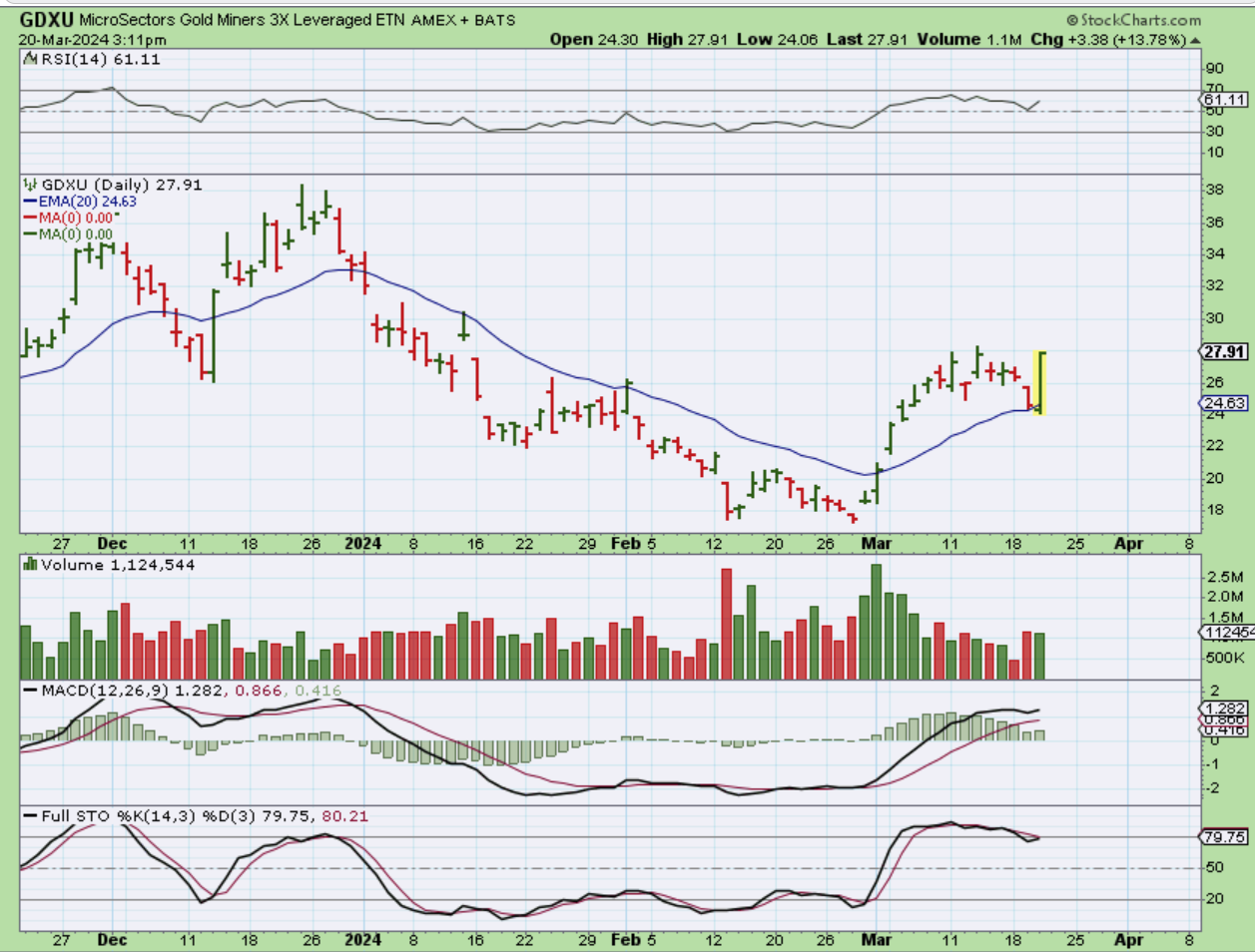Click the GDXU ticker symbol title
This screenshot has height=952, width=1255.
[47, 19]
